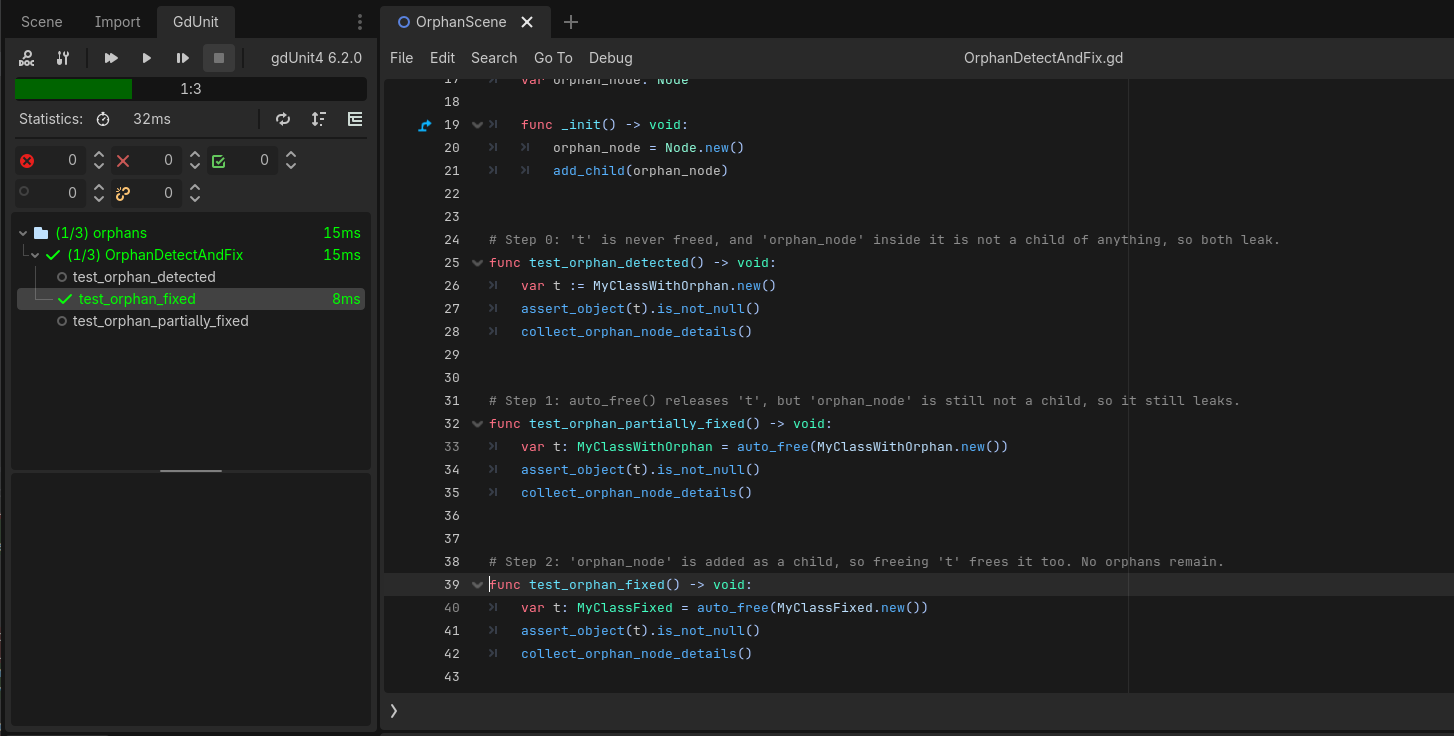Image resolution: width=1454 pixels, height=736 pixels.
Task: Click the orphan chain-link counter icon
Action: click(x=123, y=192)
